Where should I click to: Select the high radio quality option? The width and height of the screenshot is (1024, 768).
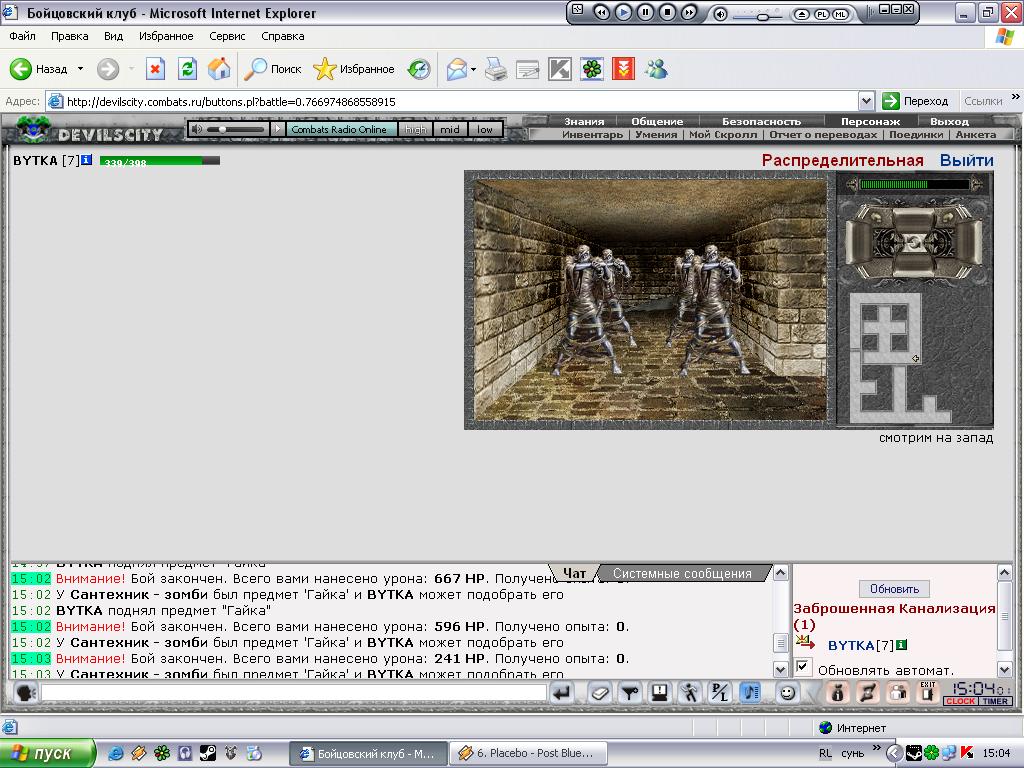coord(415,129)
